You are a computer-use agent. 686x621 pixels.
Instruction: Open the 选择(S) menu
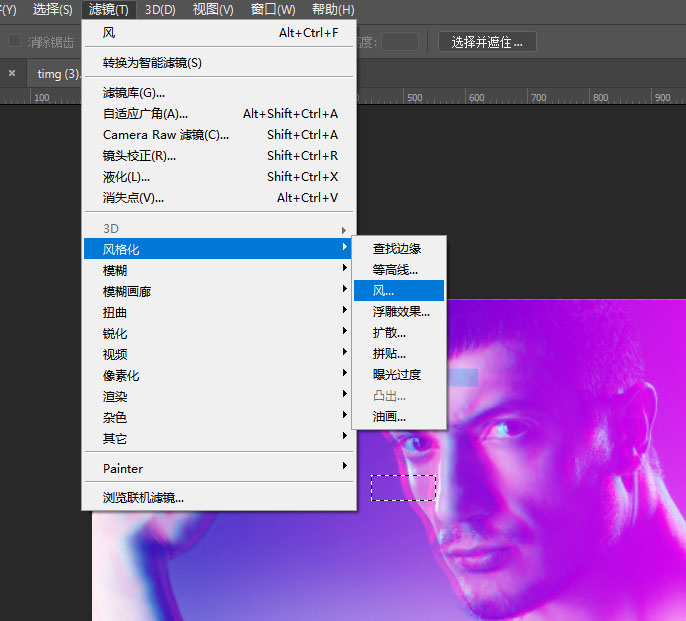pyautogui.click(x=52, y=9)
